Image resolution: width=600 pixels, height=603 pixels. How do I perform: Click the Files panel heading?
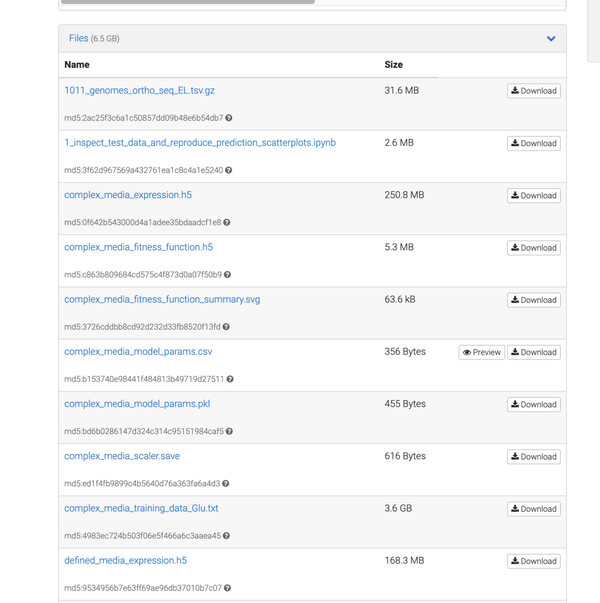(x=79, y=39)
